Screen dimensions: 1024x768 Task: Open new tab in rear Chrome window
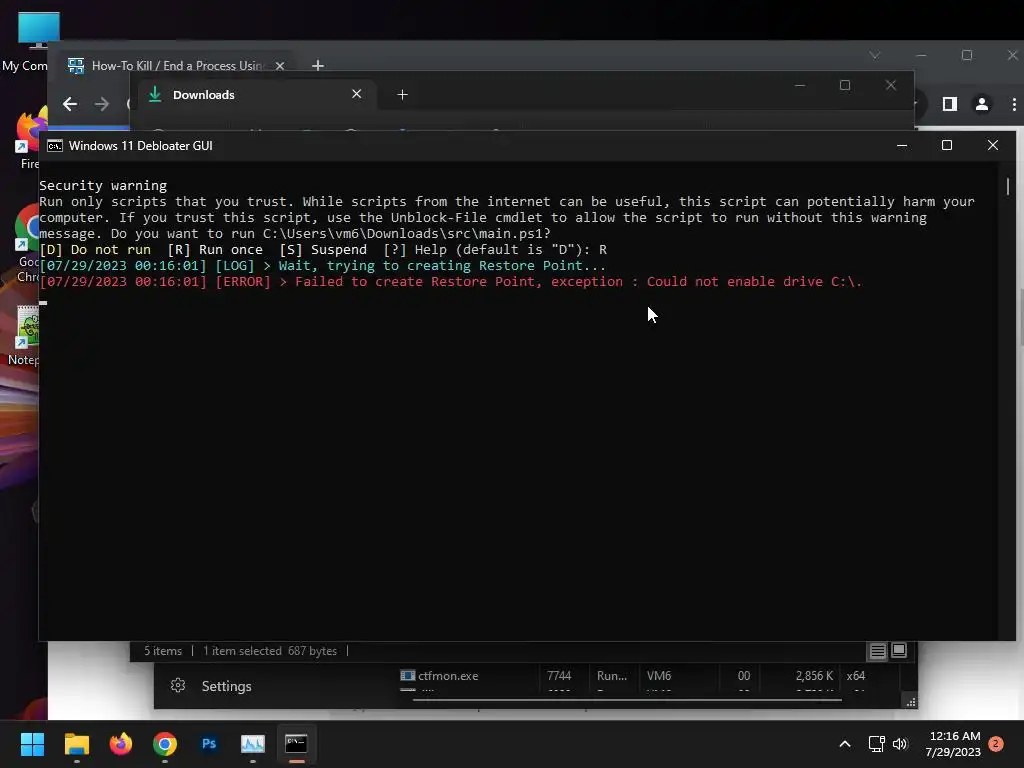click(x=318, y=66)
